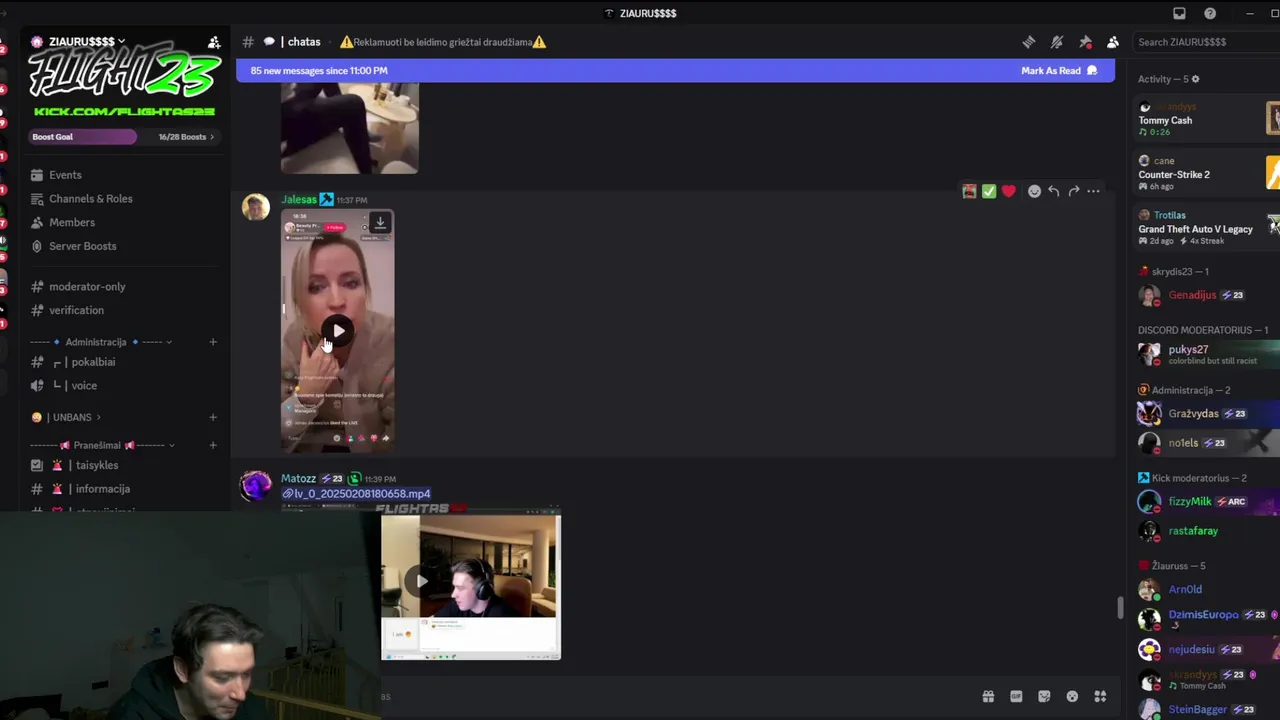Open the Apps launcher icon

(1100, 696)
